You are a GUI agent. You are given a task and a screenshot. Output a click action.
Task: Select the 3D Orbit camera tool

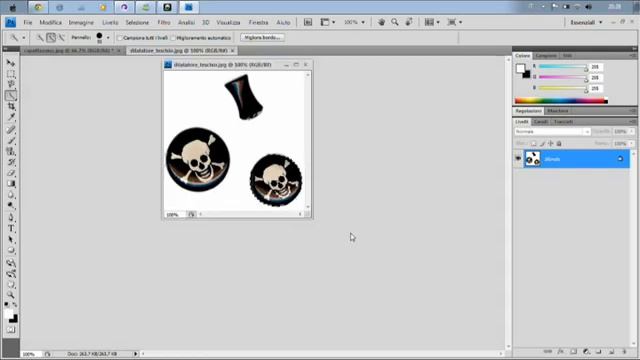[11, 273]
